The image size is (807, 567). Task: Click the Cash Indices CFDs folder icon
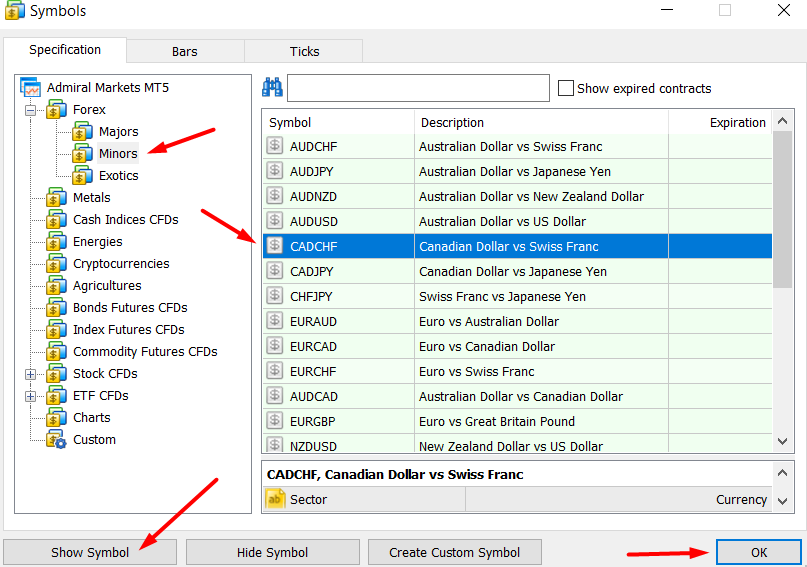(x=56, y=220)
